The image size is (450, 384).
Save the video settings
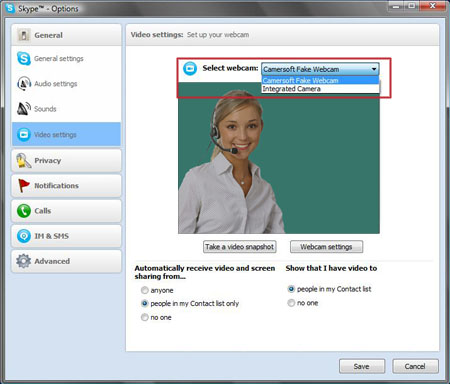(362, 366)
